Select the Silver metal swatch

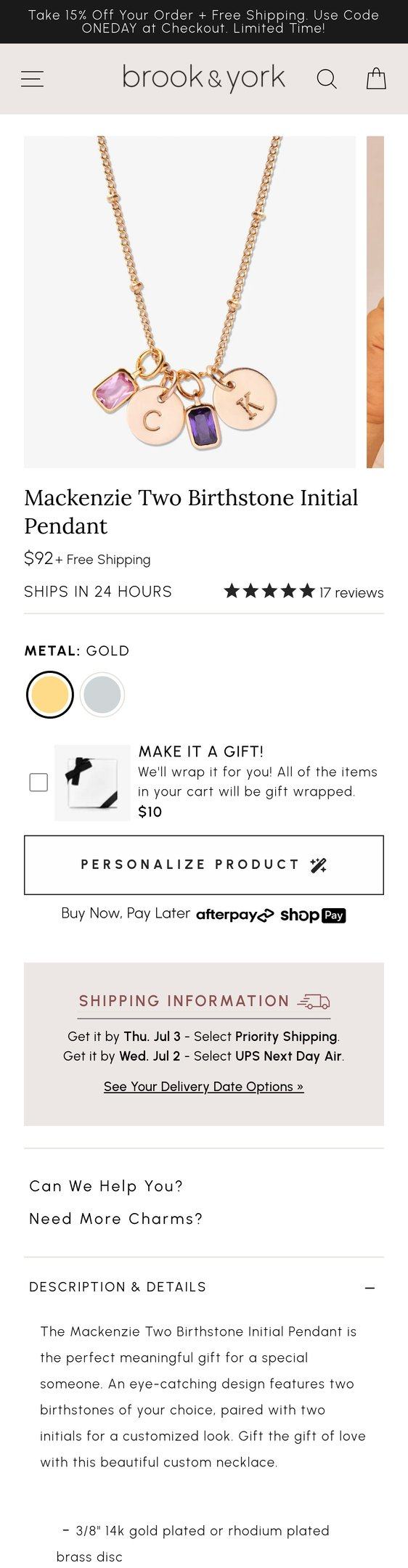102,695
